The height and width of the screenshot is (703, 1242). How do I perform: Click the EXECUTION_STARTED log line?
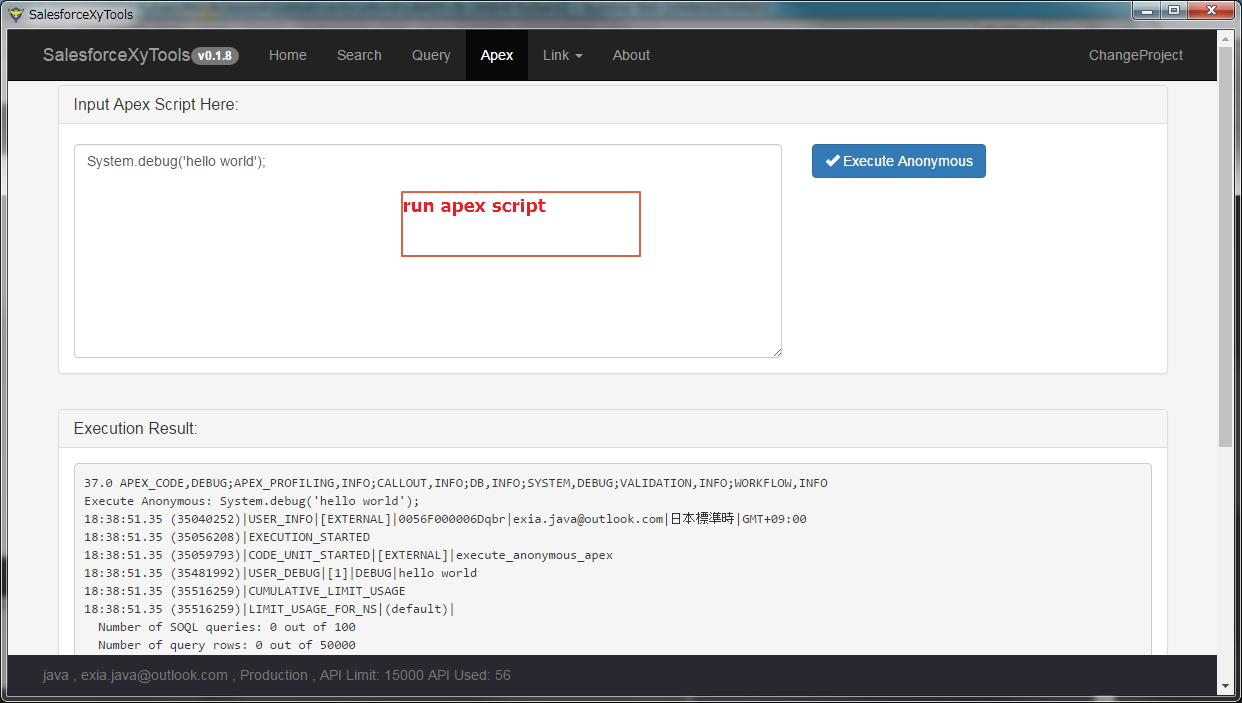(x=227, y=537)
